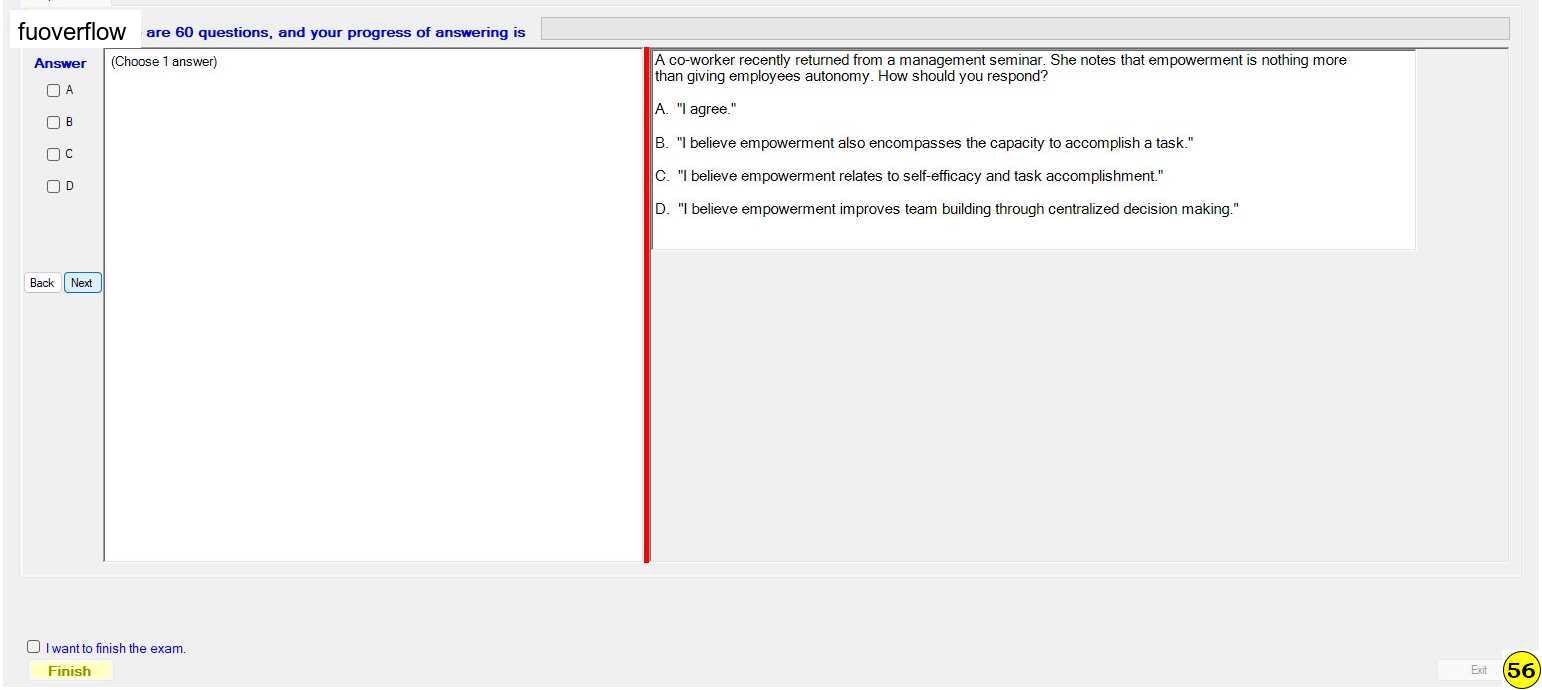
Task: Click the '(Choose 1 answer)' text
Action: click(x=164, y=62)
